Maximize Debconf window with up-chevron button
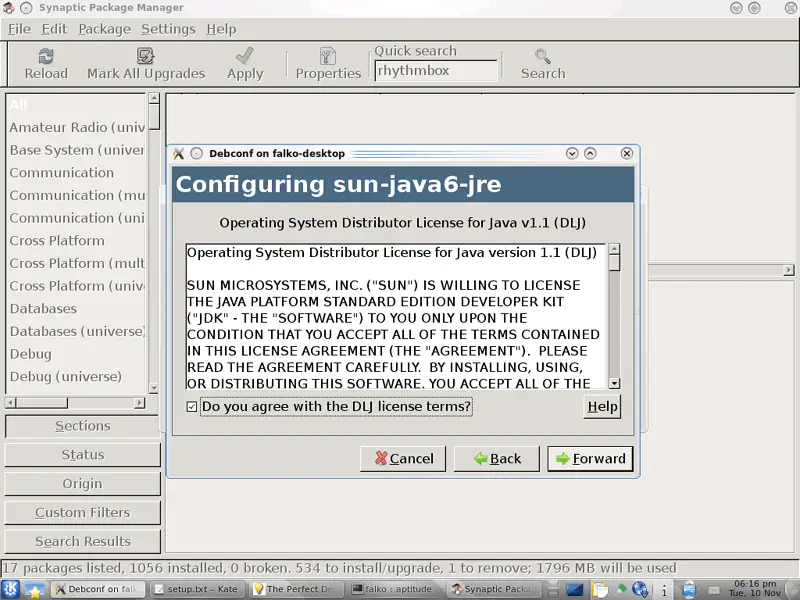The width and height of the screenshot is (800, 600). point(590,154)
